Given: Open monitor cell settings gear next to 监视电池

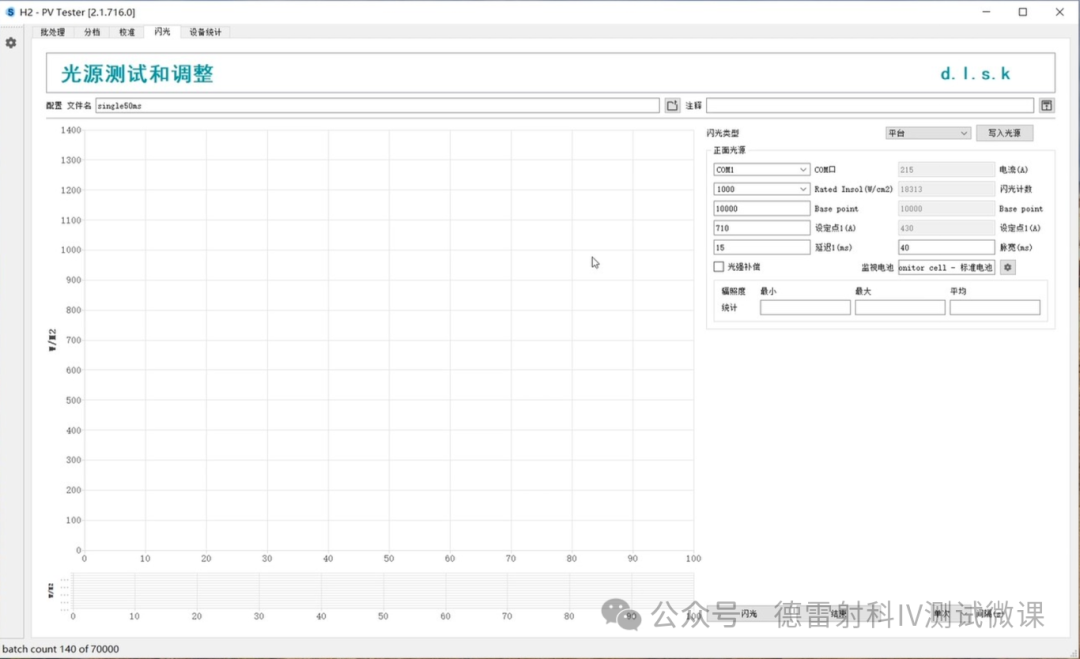Looking at the screenshot, I should [1008, 267].
